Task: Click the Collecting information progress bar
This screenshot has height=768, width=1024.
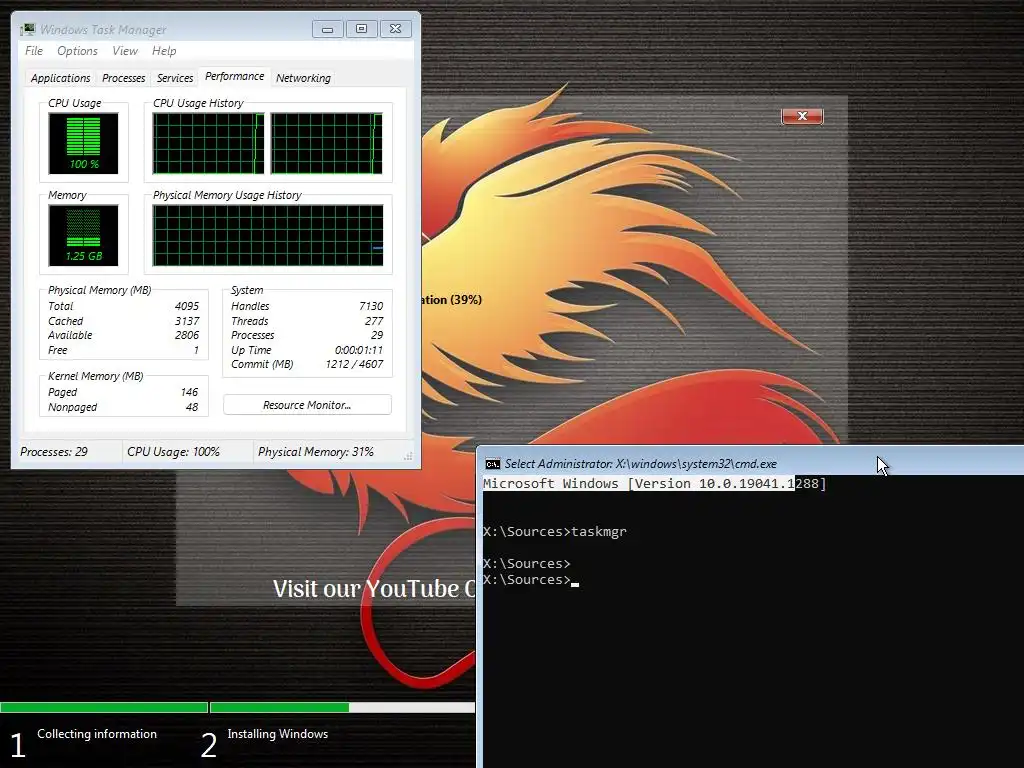Action: (x=104, y=707)
